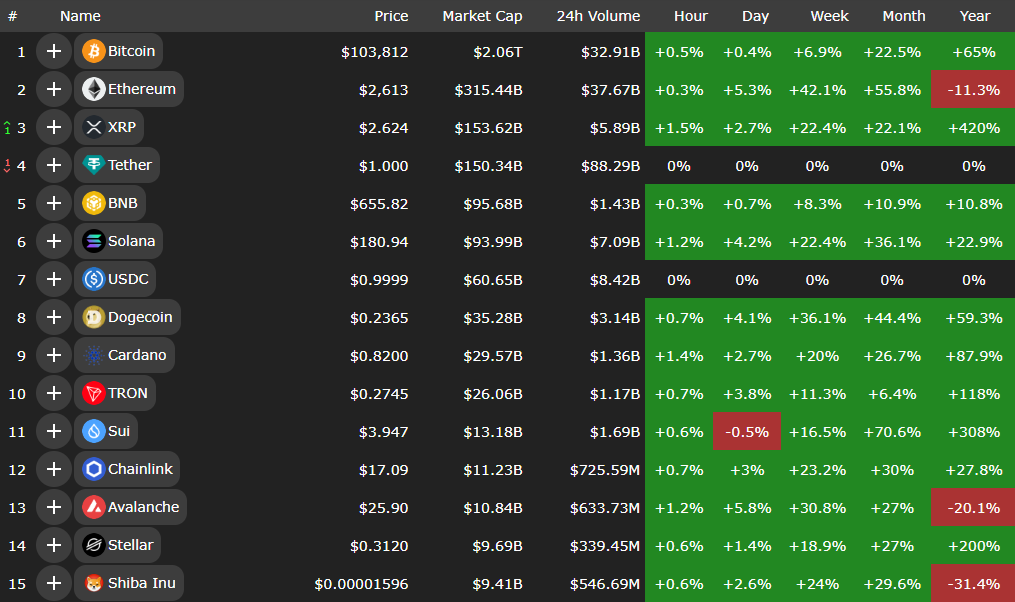Screen dimensions: 1015x602
Task: Sort table by Day change header
Action: click(755, 16)
